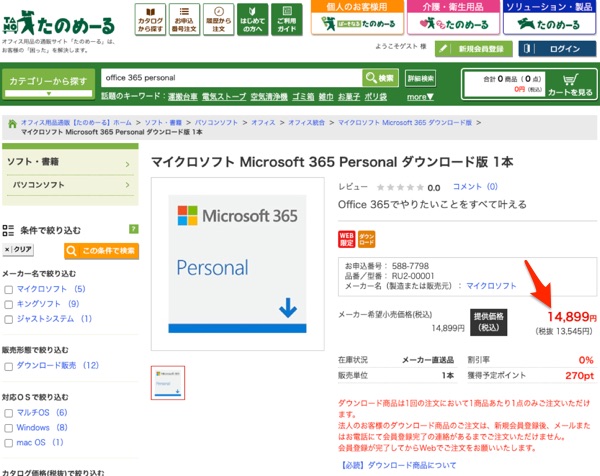Expand カテゴリーから探す dropdown
600x476 pixels.
point(48,84)
